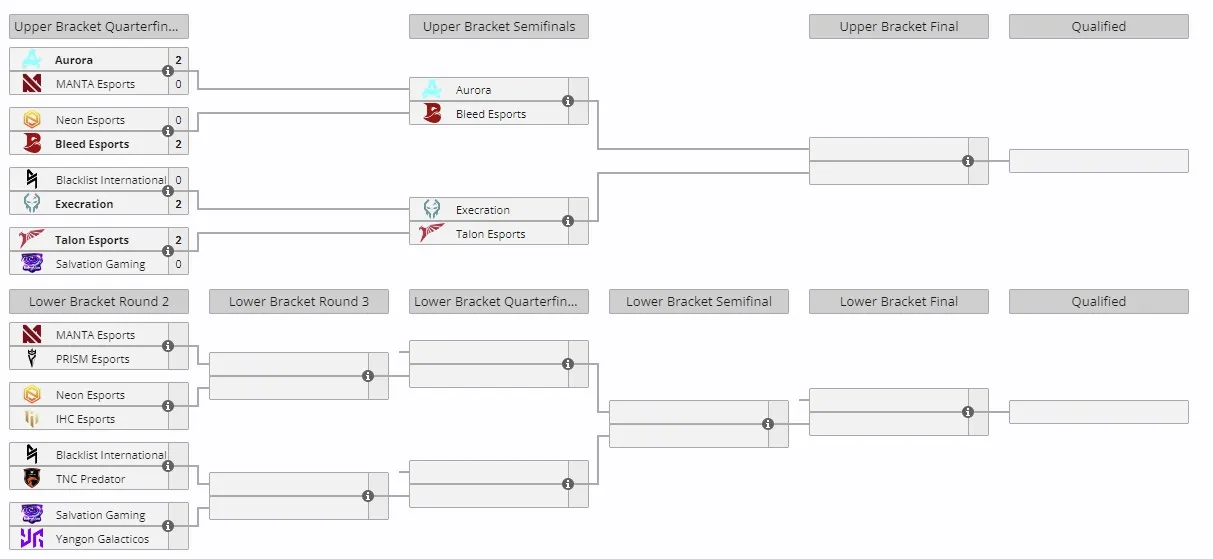Screen dimensions: 1213x559
Task: Open IHC Esports team link
Action: click(85, 419)
